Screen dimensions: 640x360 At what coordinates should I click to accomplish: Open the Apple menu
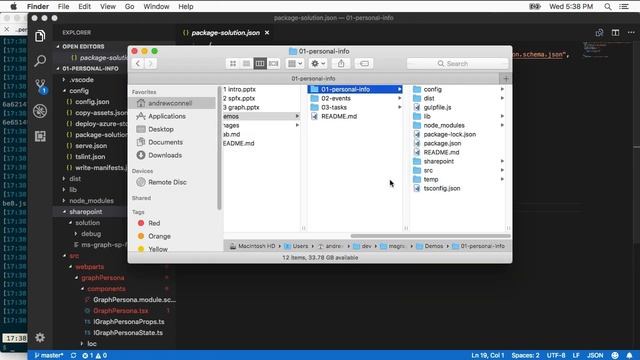[x=13, y=7]
